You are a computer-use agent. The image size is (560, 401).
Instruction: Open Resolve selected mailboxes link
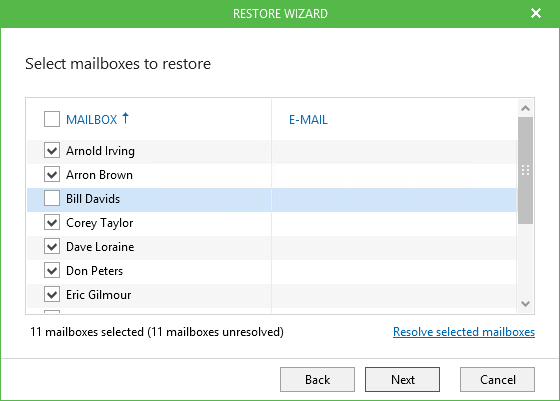pyautogui.click(x=464, y=332)
